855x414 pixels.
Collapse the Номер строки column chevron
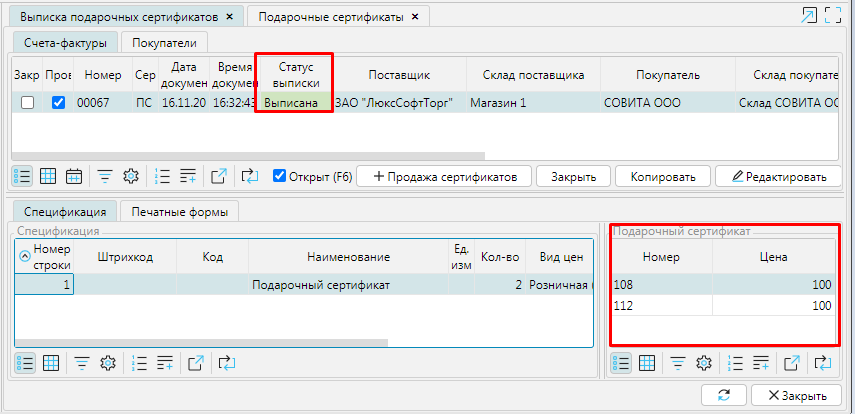click(x=24, y=255)
